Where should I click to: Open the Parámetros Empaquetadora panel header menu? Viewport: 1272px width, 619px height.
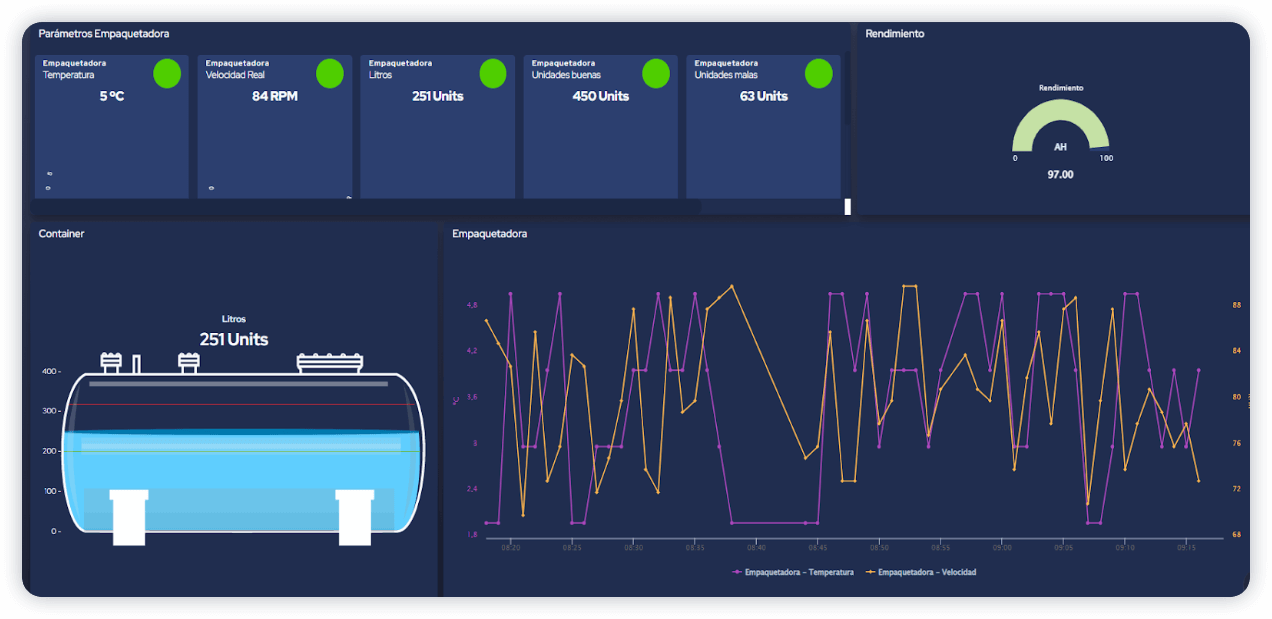pyautogui.click(x=103, y=33)
